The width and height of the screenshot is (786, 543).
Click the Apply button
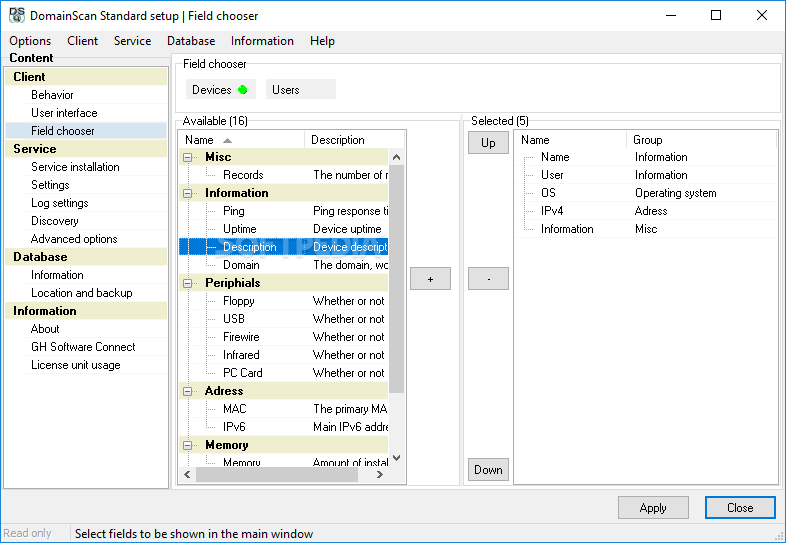(653, 508)
